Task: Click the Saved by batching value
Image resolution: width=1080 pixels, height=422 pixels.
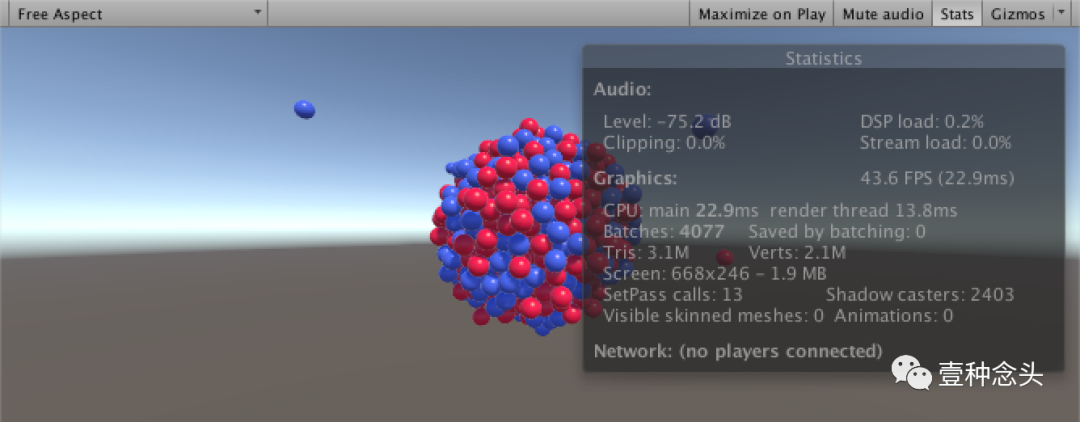Action: 837,232
